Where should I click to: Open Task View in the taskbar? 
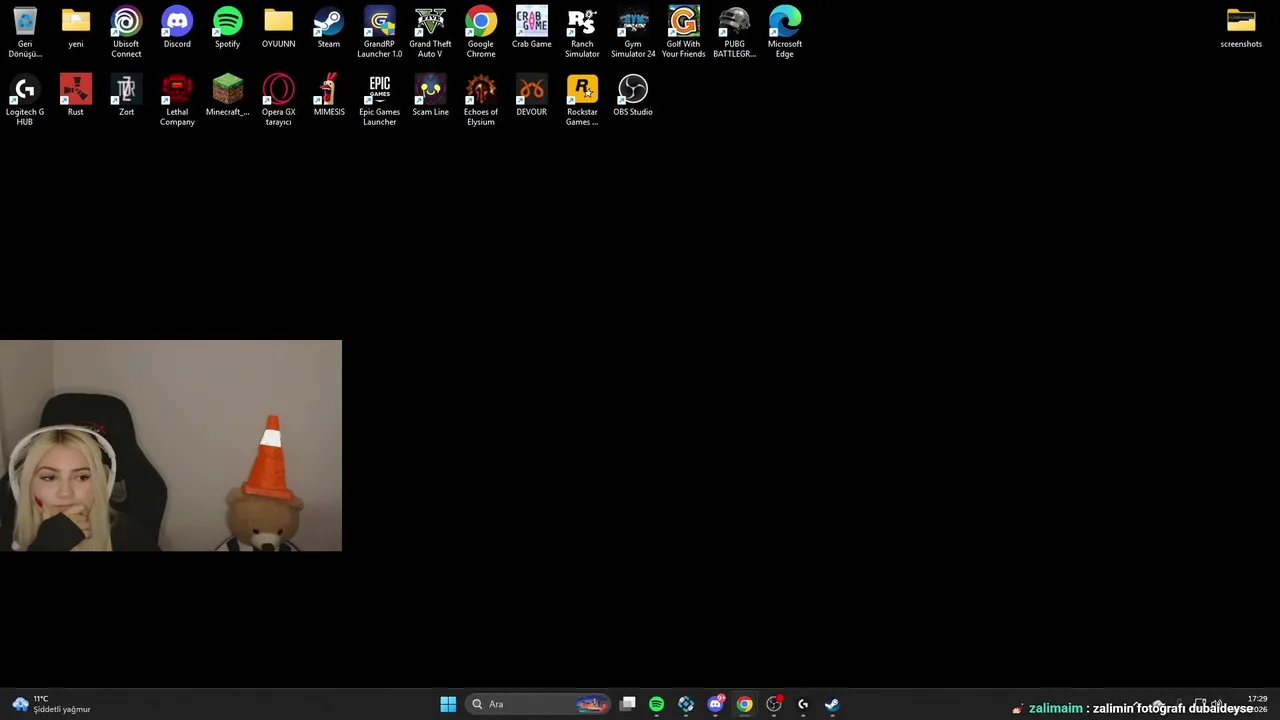[628, 704]
